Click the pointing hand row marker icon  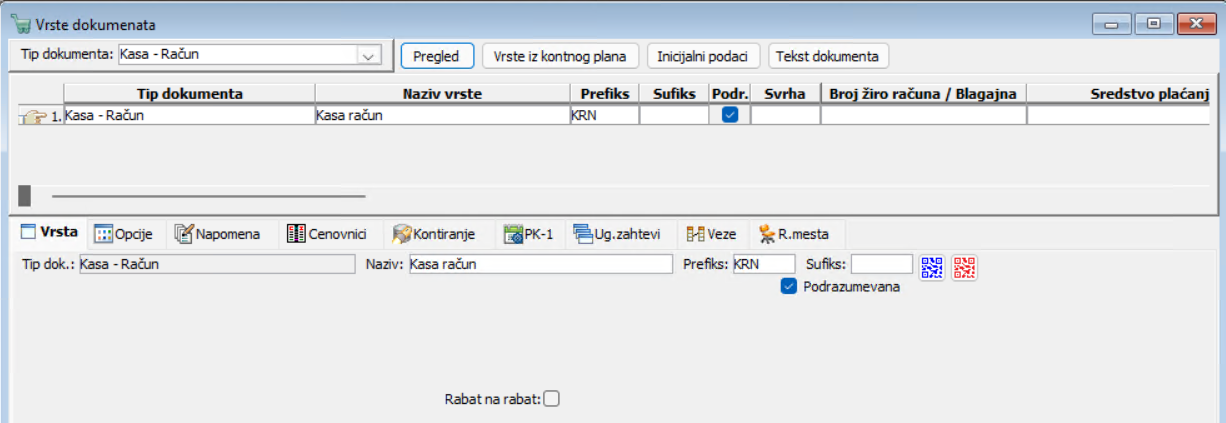click(33, 116)
